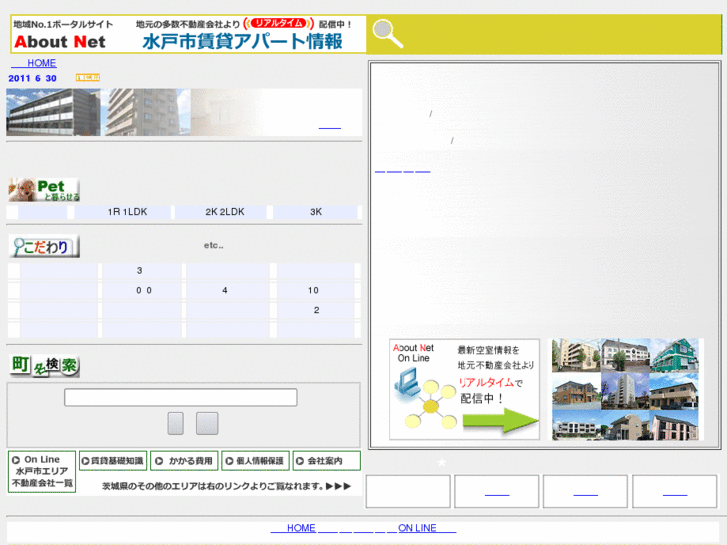Open the 個人情報保護 privacy menu item
The width and height of the screenshot is (727, 545).
click(x=255, y=461)
